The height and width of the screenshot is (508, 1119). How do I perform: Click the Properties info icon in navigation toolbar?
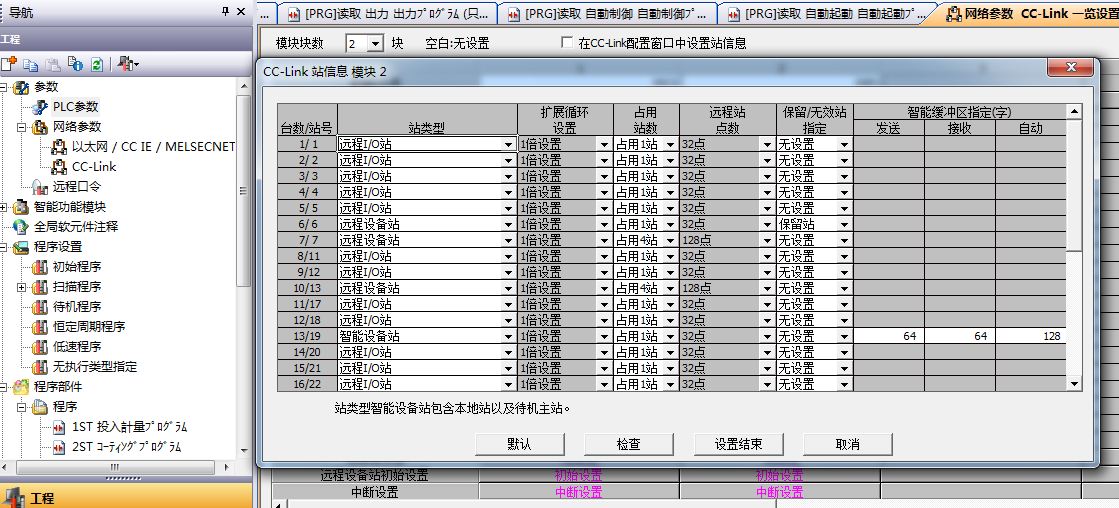[76, 64]
